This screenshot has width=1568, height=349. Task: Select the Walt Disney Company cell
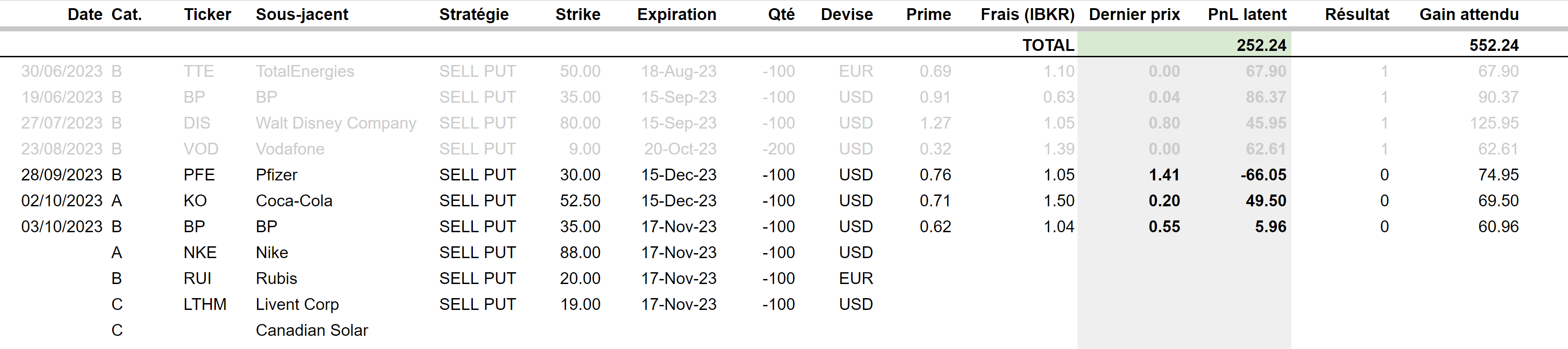[x=335, y=123]
